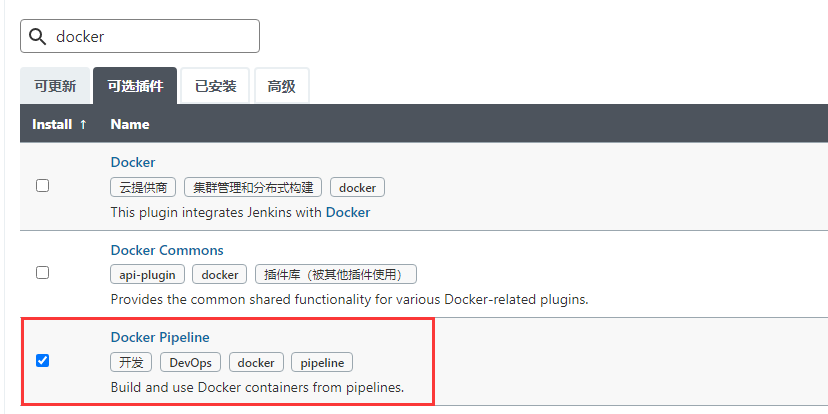Click the search magnifier icon
Image resolution: width=828 pixels, height=414 pixels.
37,36
